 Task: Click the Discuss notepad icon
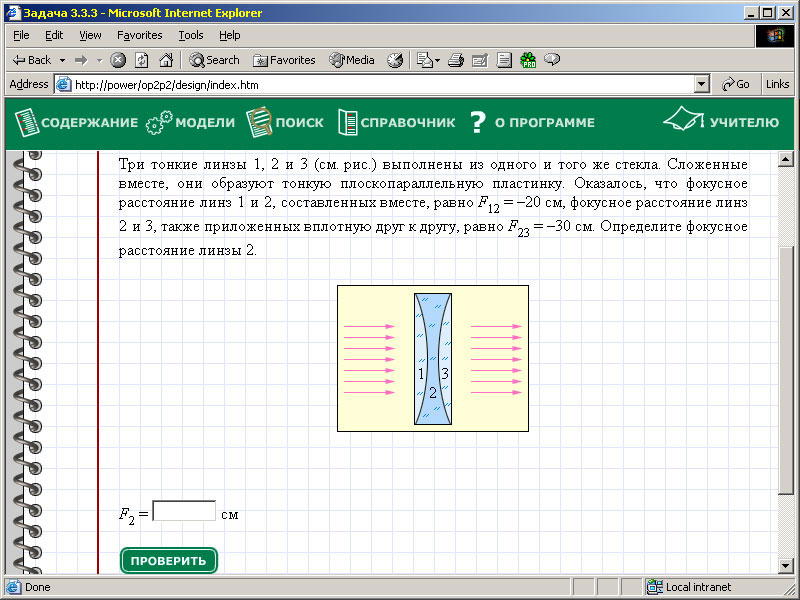tap(504, 60)
